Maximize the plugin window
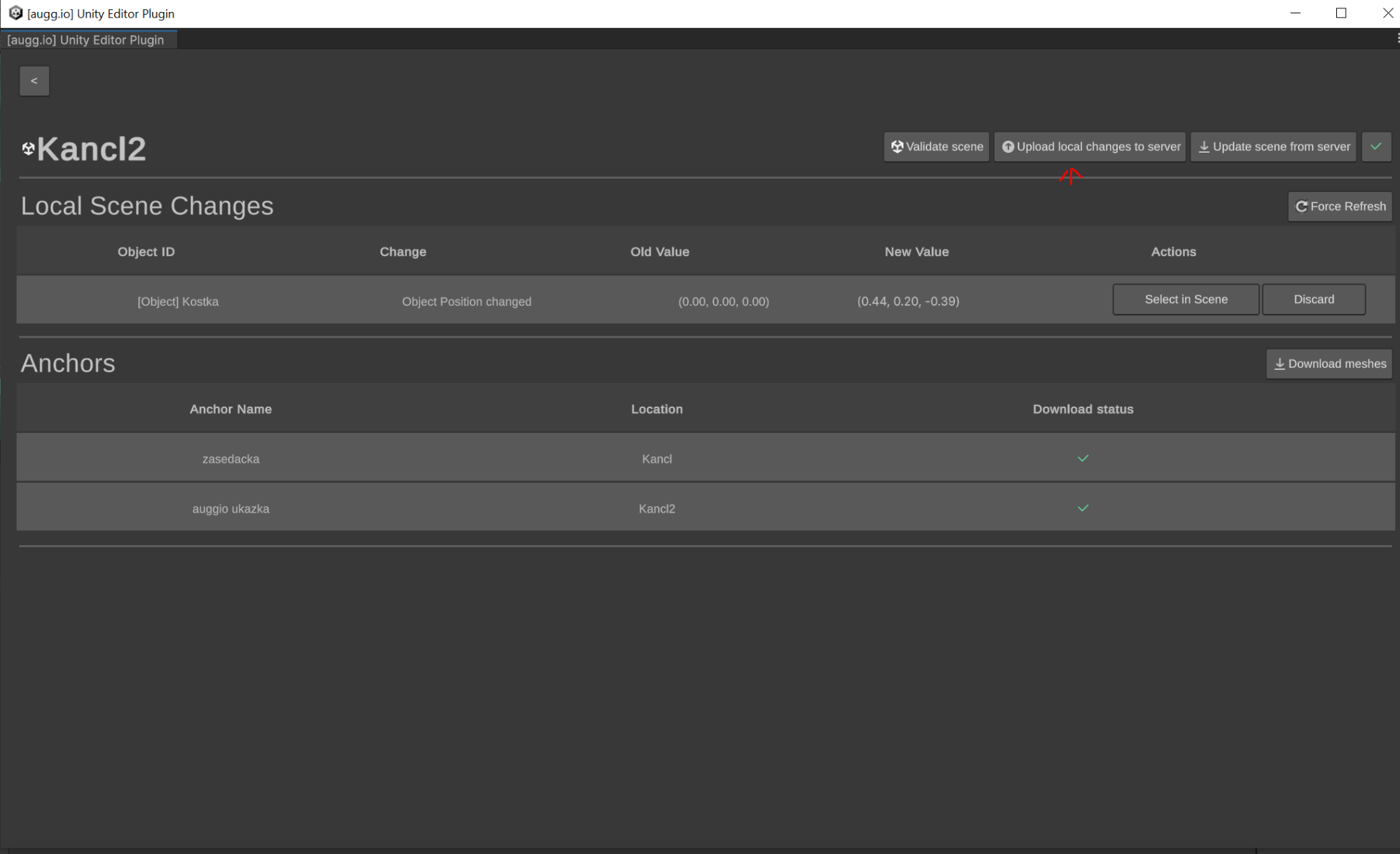 coord(1341,13)
